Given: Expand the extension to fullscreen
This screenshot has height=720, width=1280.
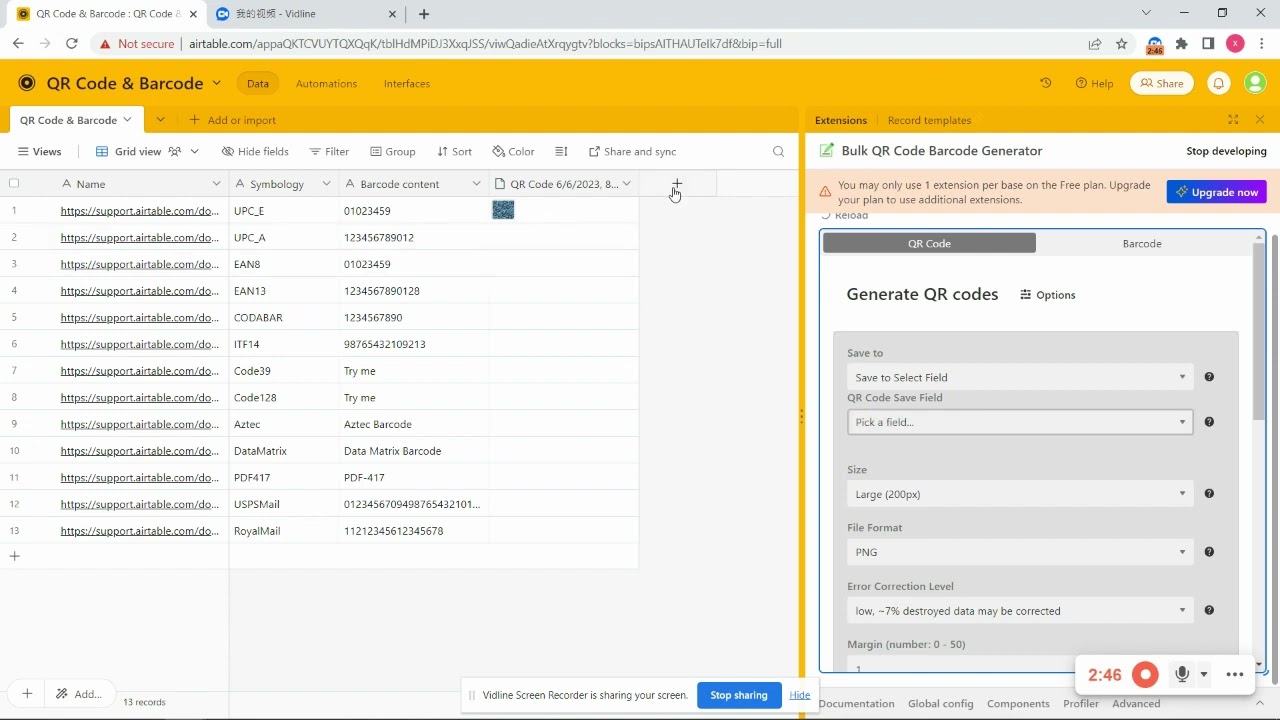Looking at the screenshot, I should point(1233,120).
